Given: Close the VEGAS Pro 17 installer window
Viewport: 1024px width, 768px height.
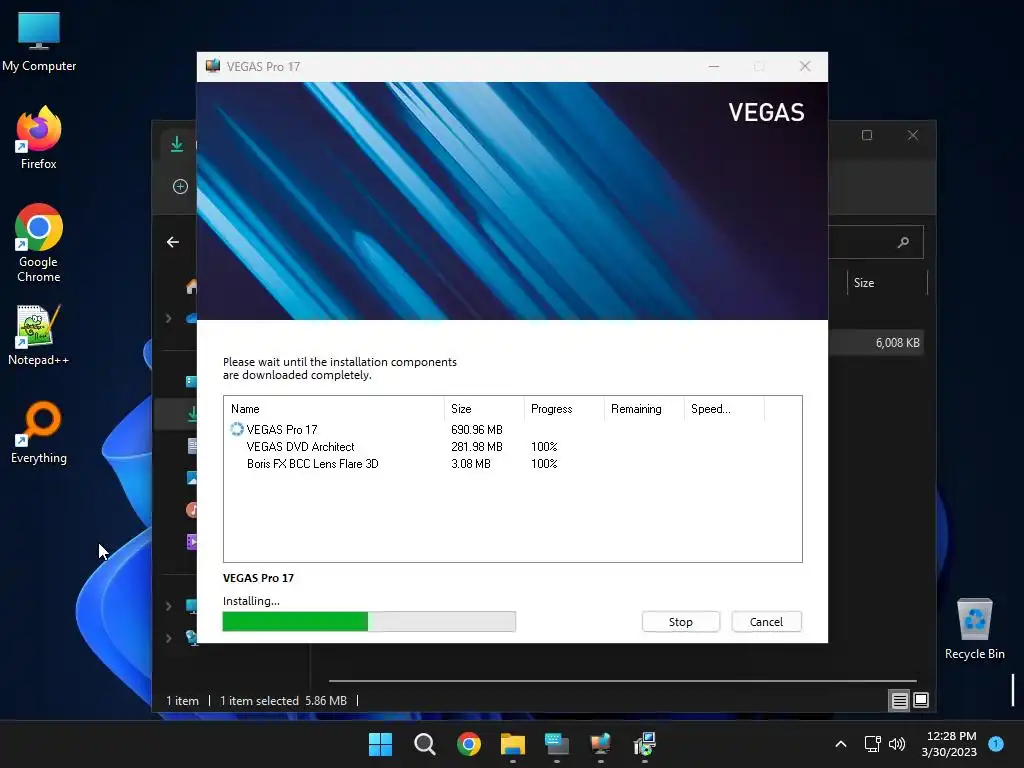Looking at the screenshot, I should pos(805,67).
